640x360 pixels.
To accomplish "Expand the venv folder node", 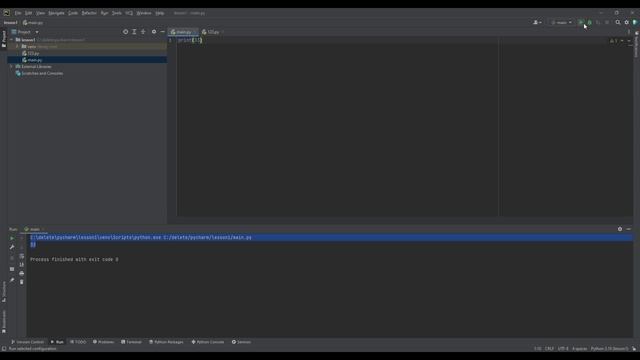I will (x=17, y=47).
